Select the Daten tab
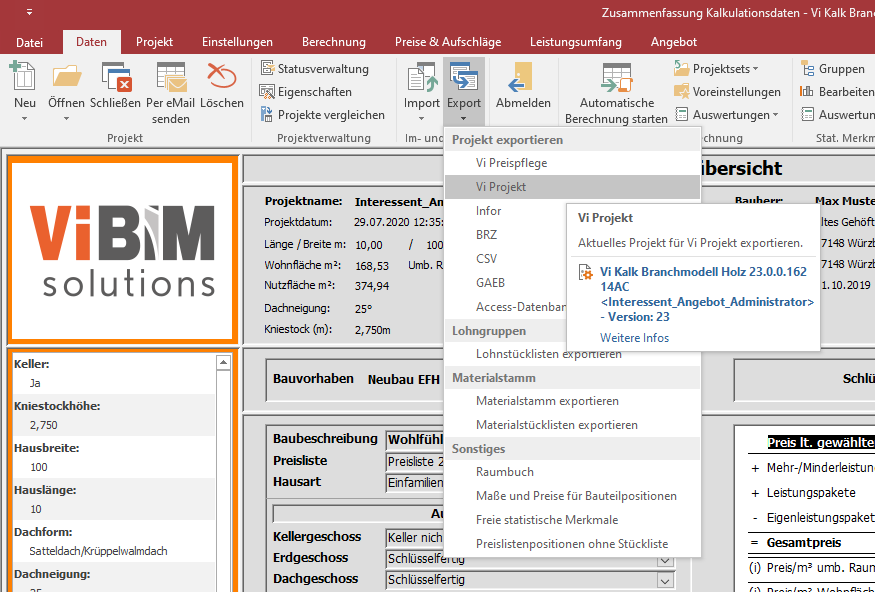Screen dimensions: 875x592 click(x=91, y=42)
